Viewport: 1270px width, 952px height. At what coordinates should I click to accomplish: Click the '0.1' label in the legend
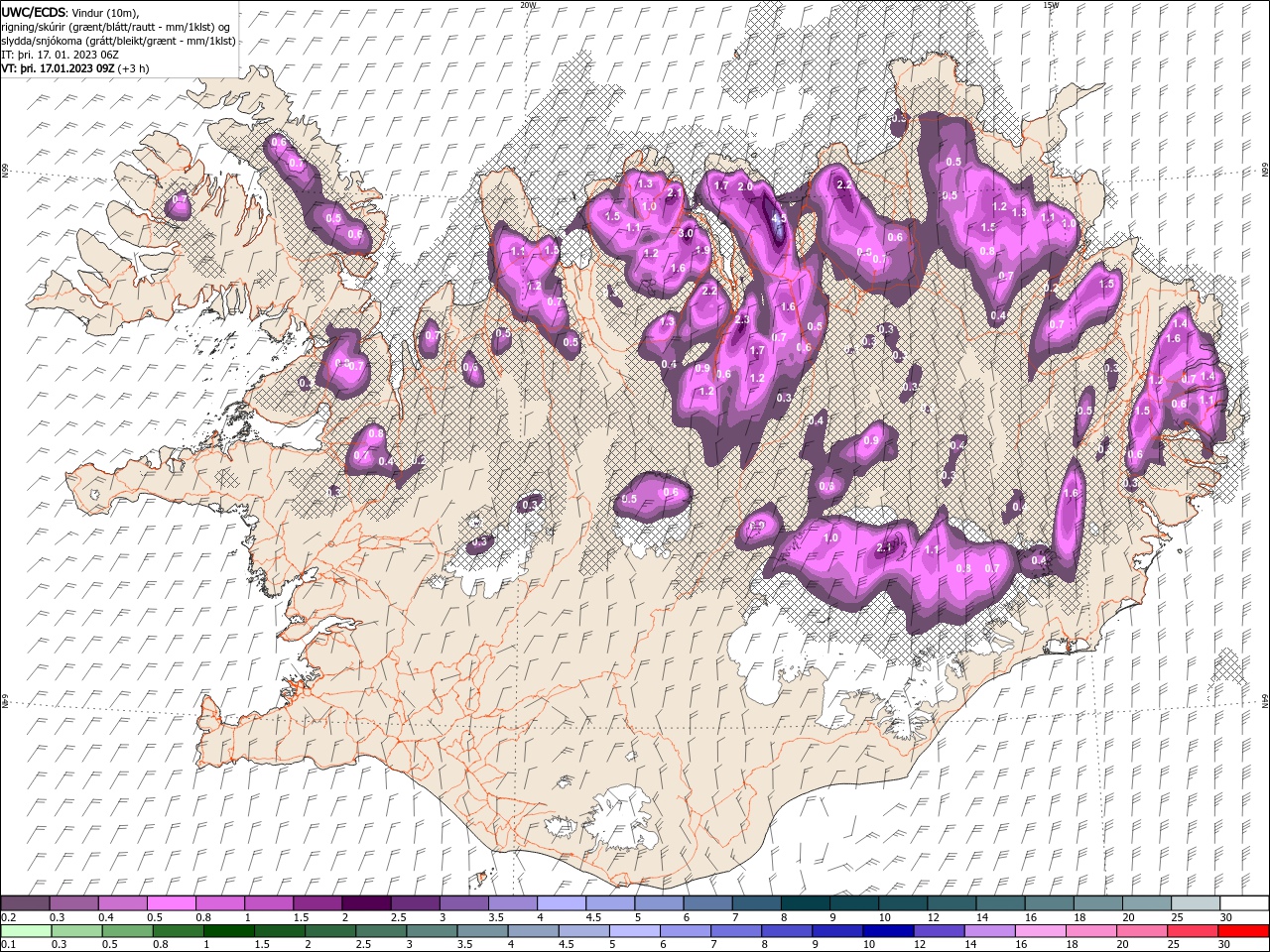tap(8, 945)
